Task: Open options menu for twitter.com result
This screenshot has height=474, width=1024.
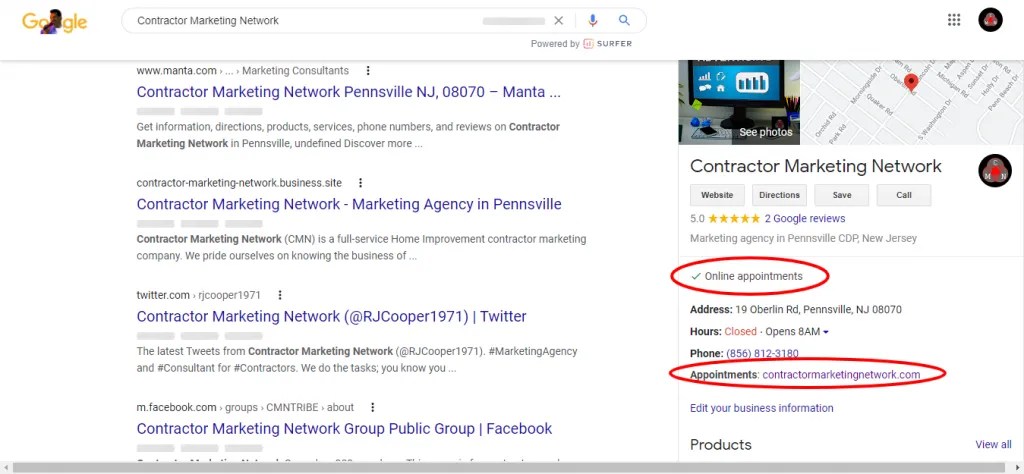Action: [280, 295]
